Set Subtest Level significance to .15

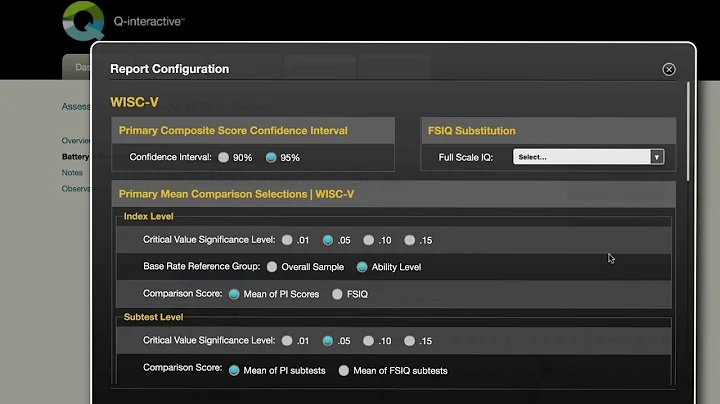410,341
